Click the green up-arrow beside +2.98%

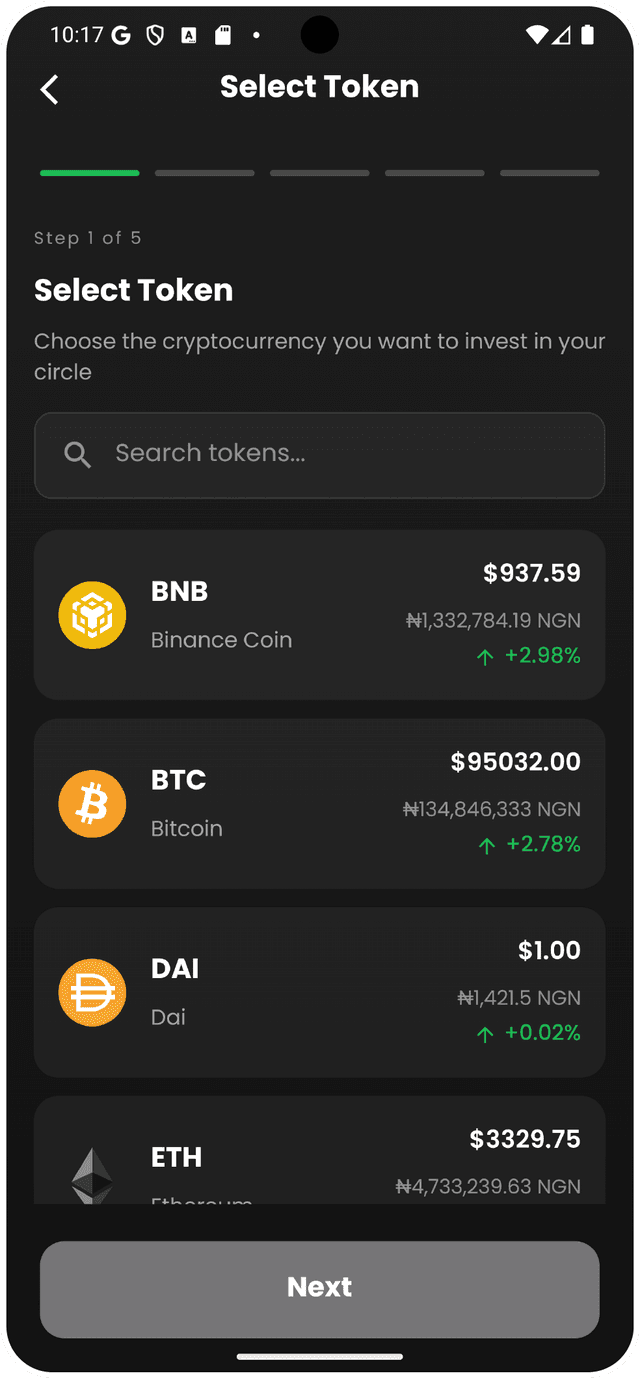point(486,656)
